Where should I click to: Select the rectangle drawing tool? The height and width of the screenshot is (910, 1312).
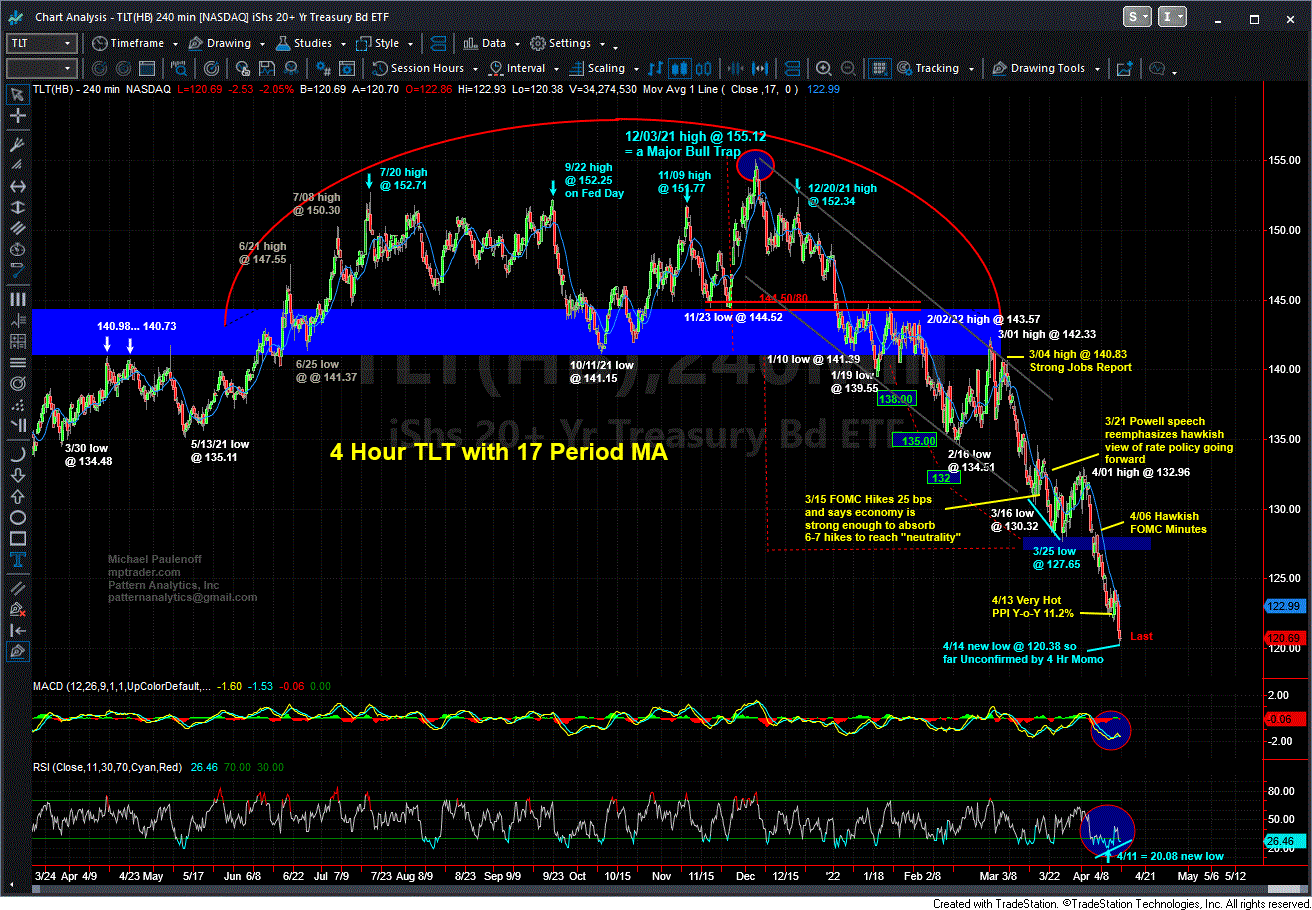pyautogui.click(x=17, y=540)
